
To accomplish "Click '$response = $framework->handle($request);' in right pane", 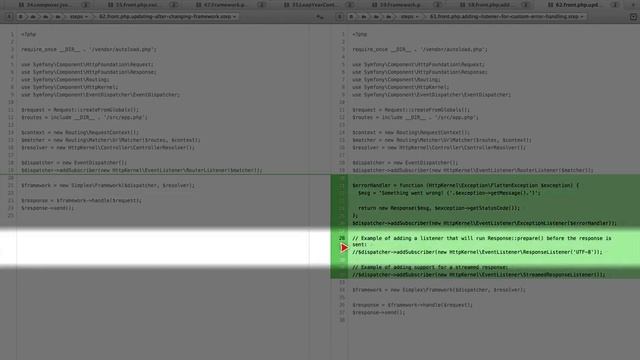I will 412,305.
